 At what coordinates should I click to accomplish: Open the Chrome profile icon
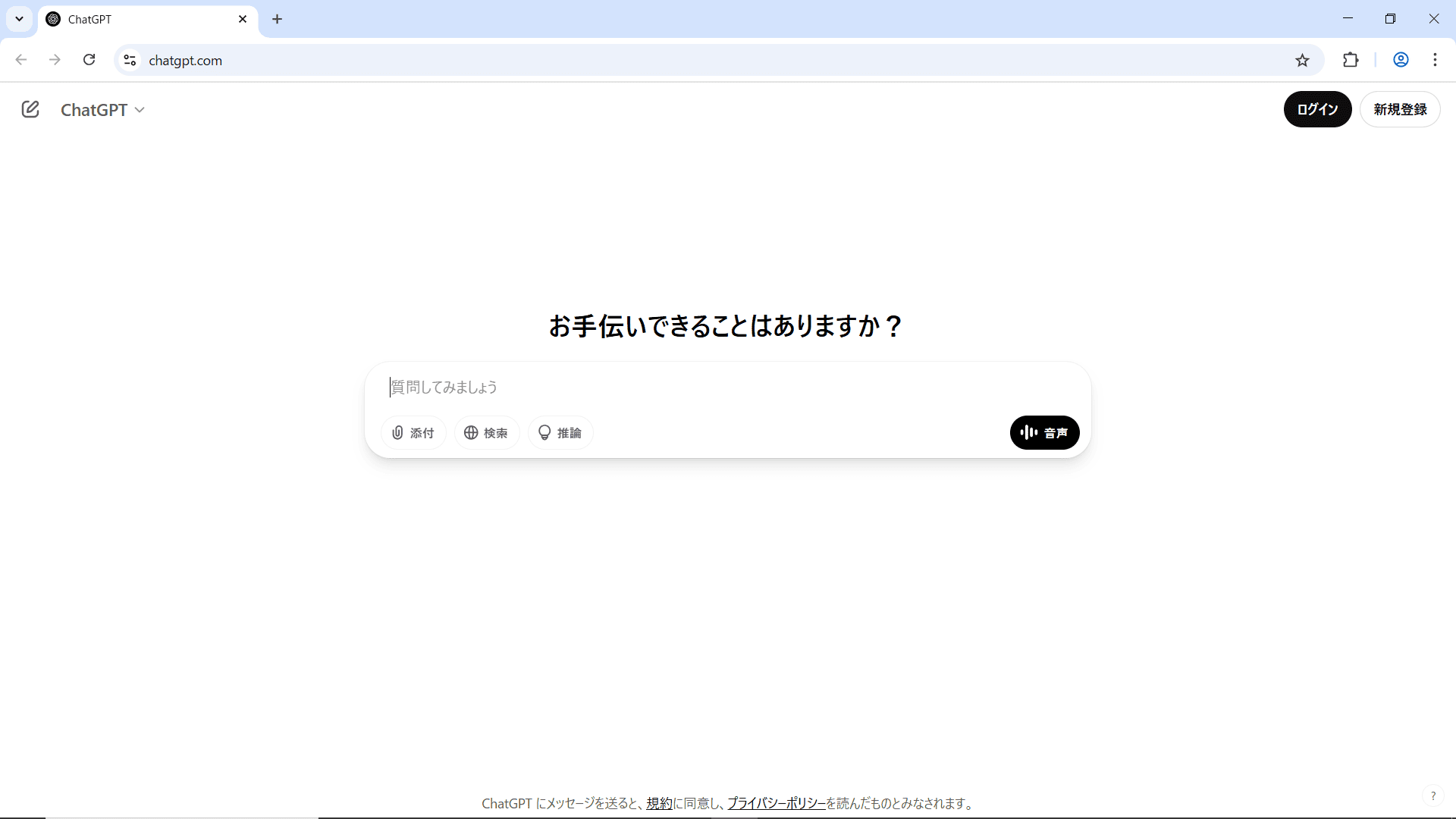point(1401,60)
